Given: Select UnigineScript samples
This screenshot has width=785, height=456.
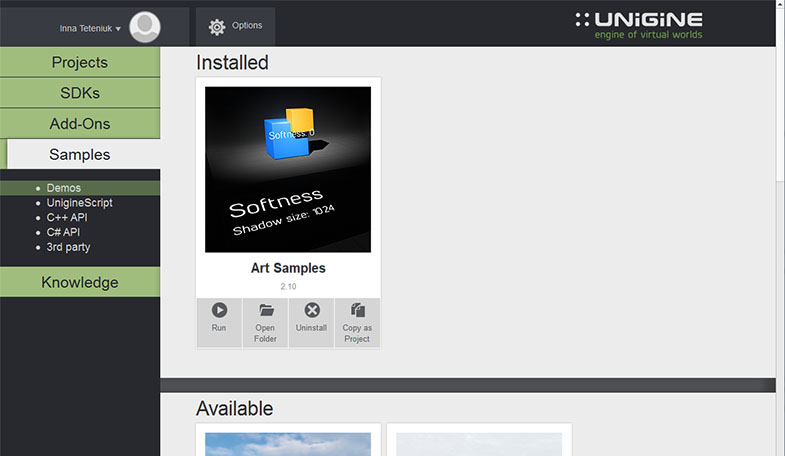Looking at the screenshot, I should pyautogui.click(x=79, y=203).
